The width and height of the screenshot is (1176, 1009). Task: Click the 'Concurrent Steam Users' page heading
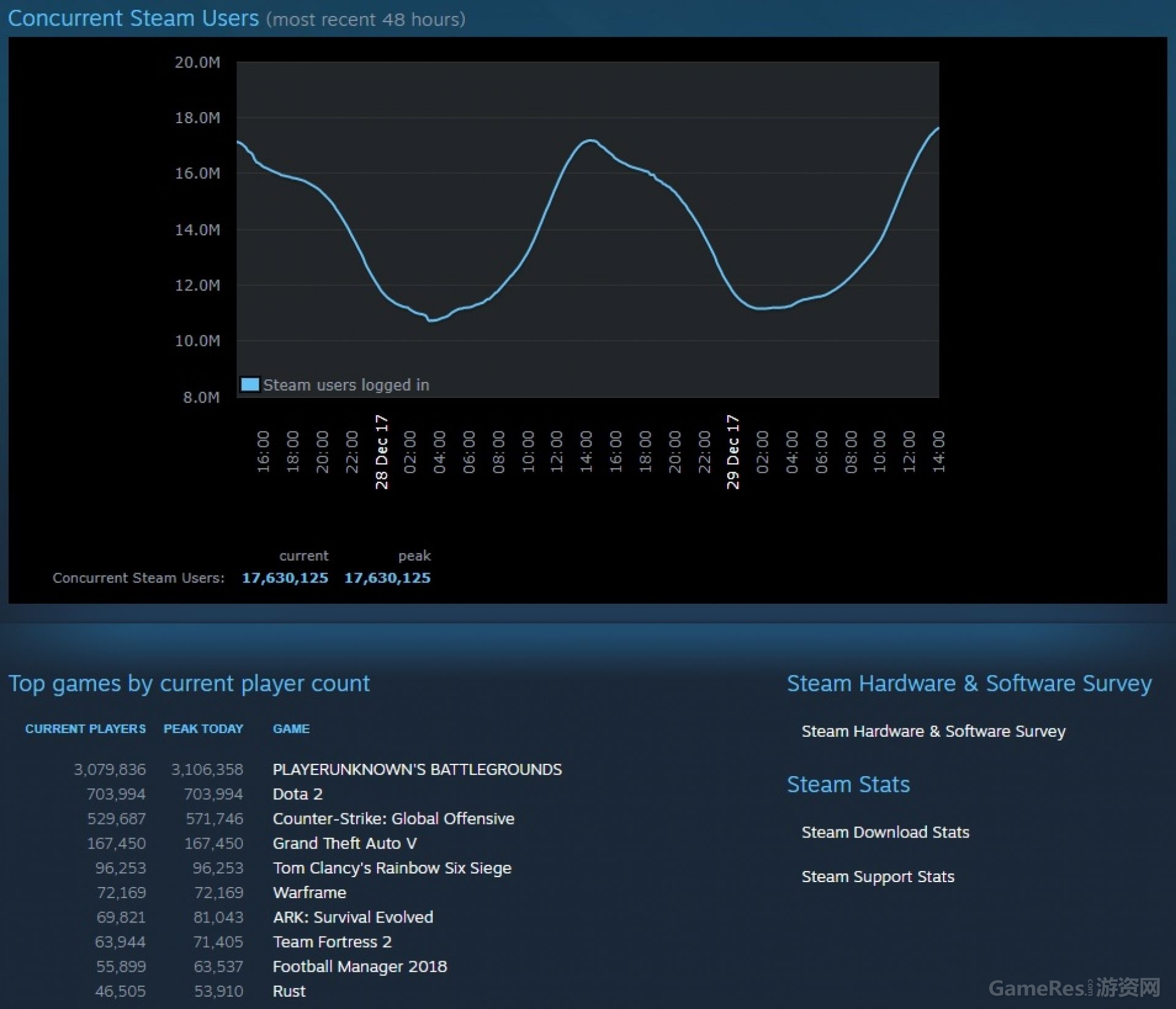133,18
